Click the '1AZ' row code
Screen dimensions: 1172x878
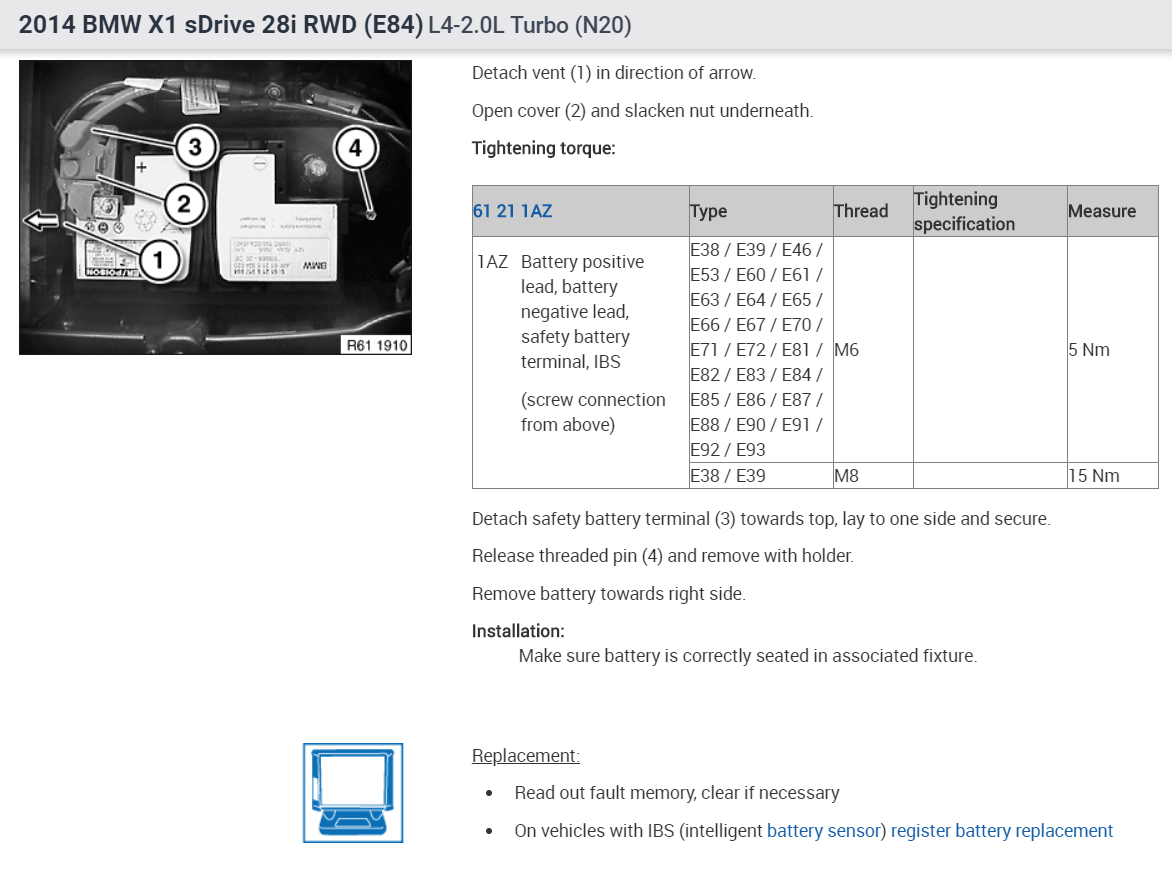click(492, 262)
